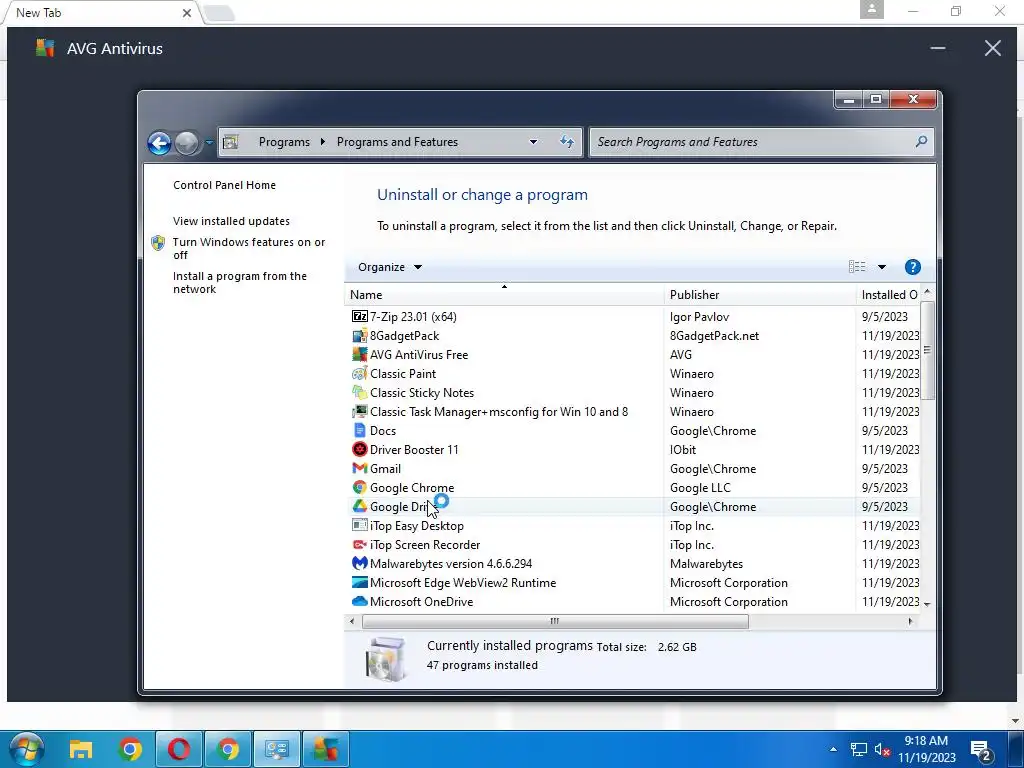Click the Google LLC publisher cell
This screenshot has width=1024, height=768.
coord(700,487)
